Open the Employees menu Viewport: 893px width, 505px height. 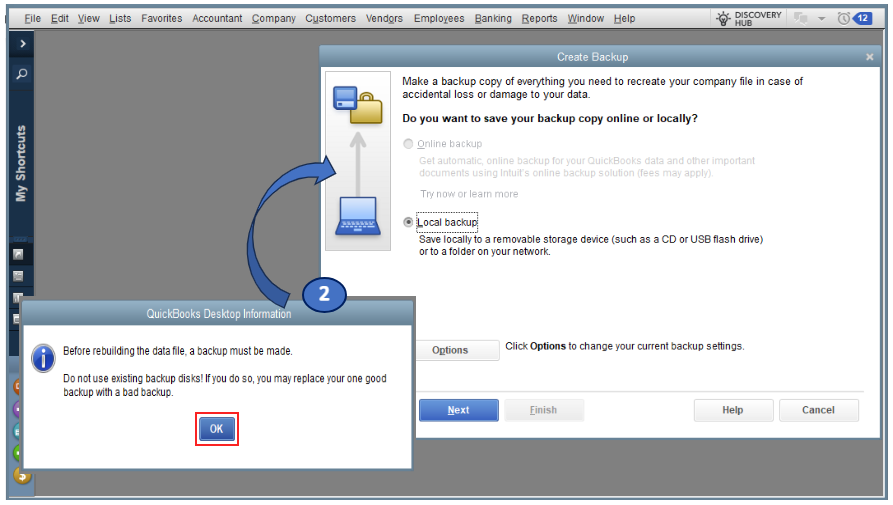coord(439,18)
